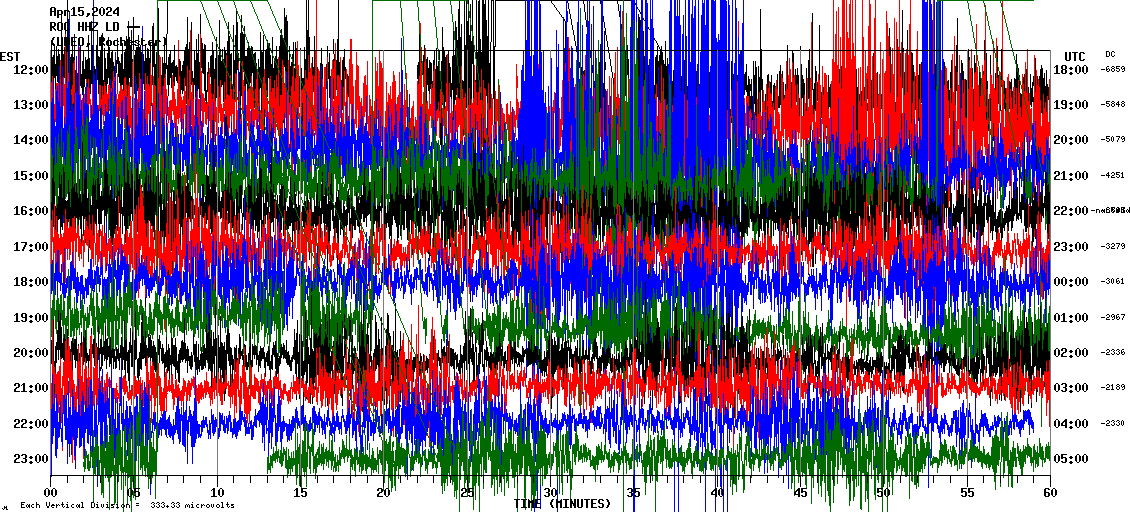The width and height of the screenshot is (1130, 519).
Task: Select the 'UTC' axis header
Action: [1075, 57]
